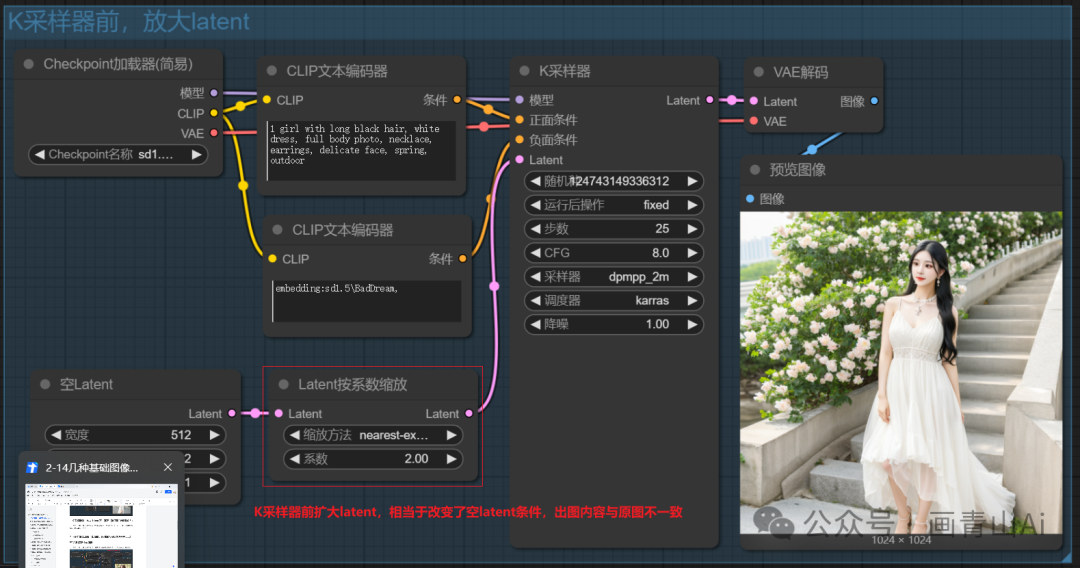Screen dimensions: 1080x568
Task: Increase 降噪 with its right arrow
Action: click(692, 324)
